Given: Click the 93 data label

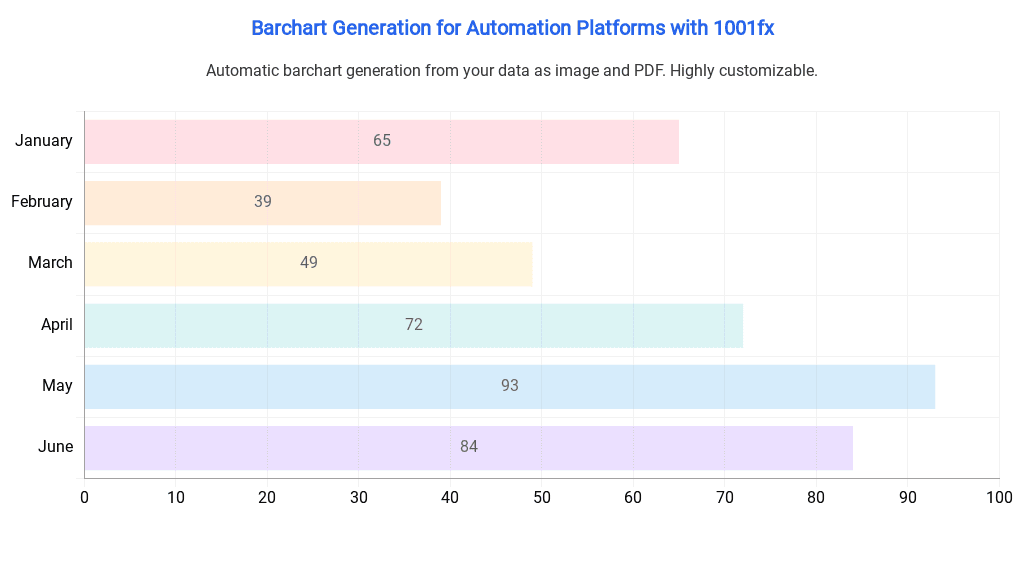Looking at the screenshot, I should tap(510, 386).
